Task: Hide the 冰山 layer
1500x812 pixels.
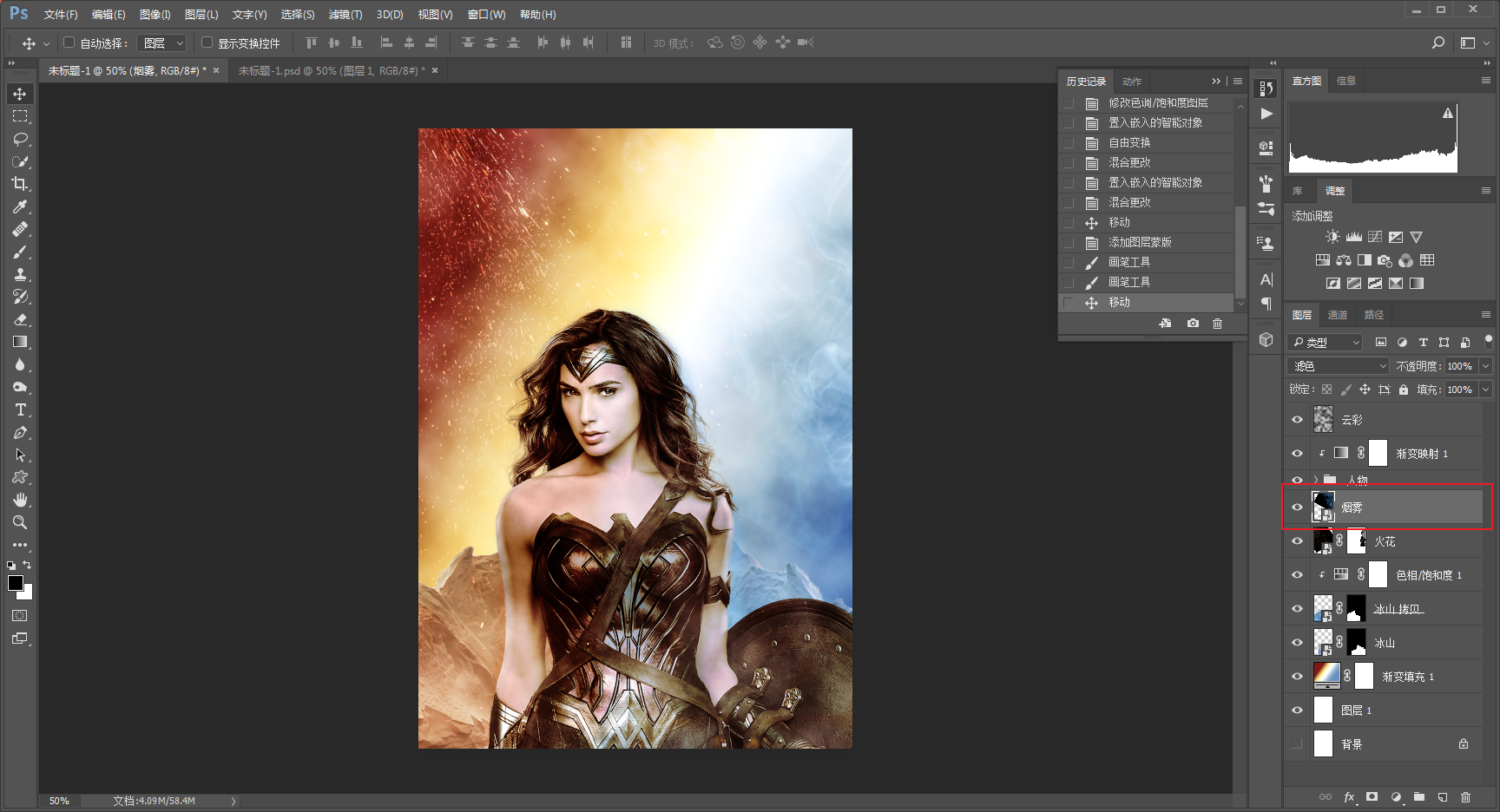Action: pyautogui.click(x=1297, y=642)
